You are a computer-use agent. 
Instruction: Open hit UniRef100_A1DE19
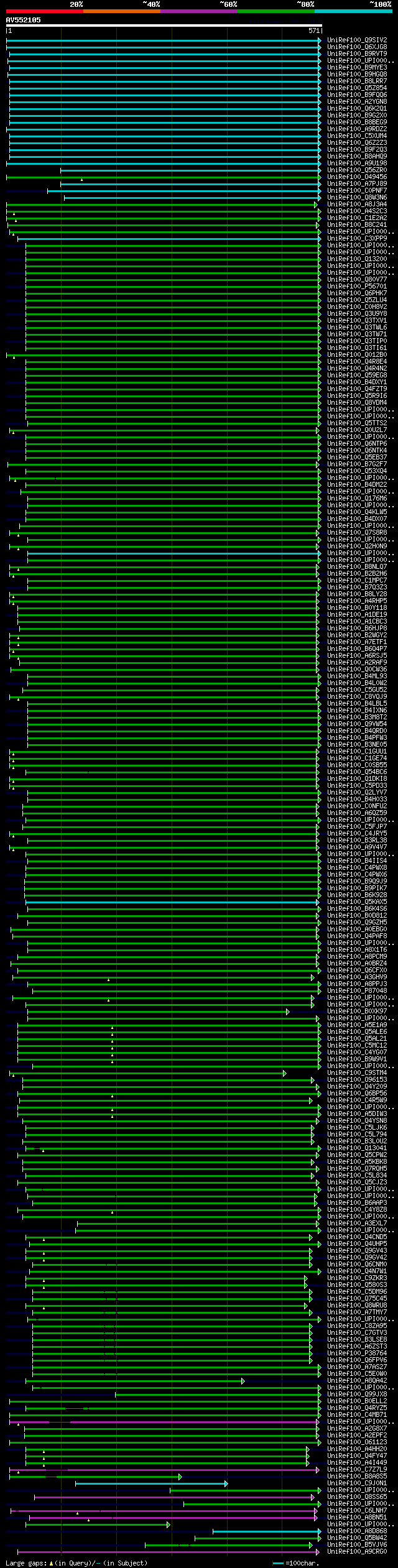[357, 614]
